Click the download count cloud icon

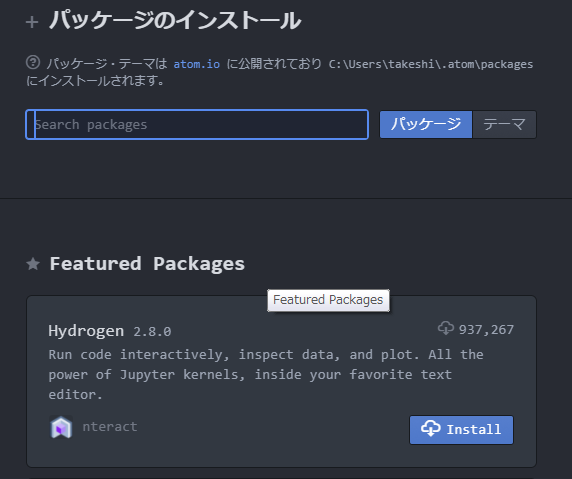pyautogui.click(x=446, y=329)
